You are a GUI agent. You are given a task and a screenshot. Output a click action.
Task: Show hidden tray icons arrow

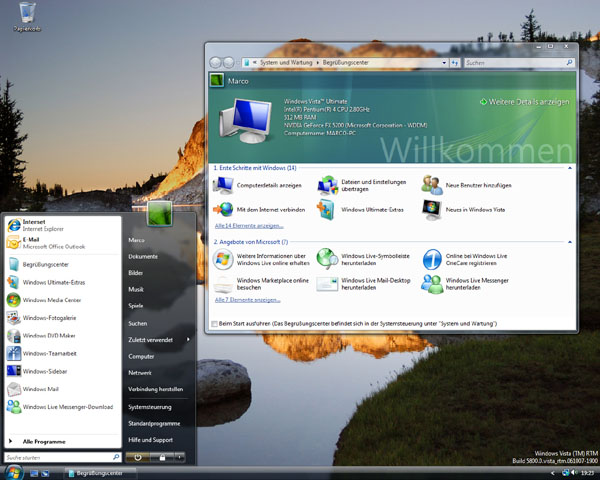click(552, 473)
